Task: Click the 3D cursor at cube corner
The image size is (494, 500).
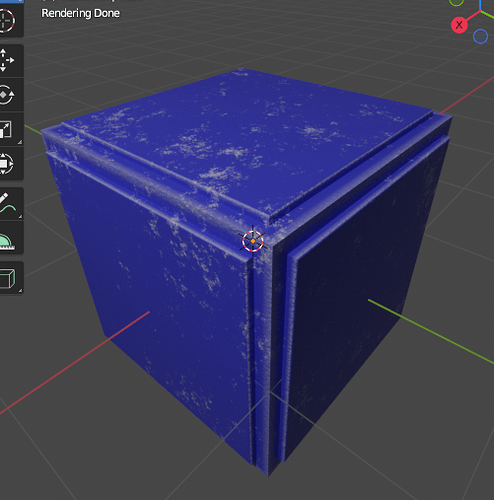Action: coord(253,241)
